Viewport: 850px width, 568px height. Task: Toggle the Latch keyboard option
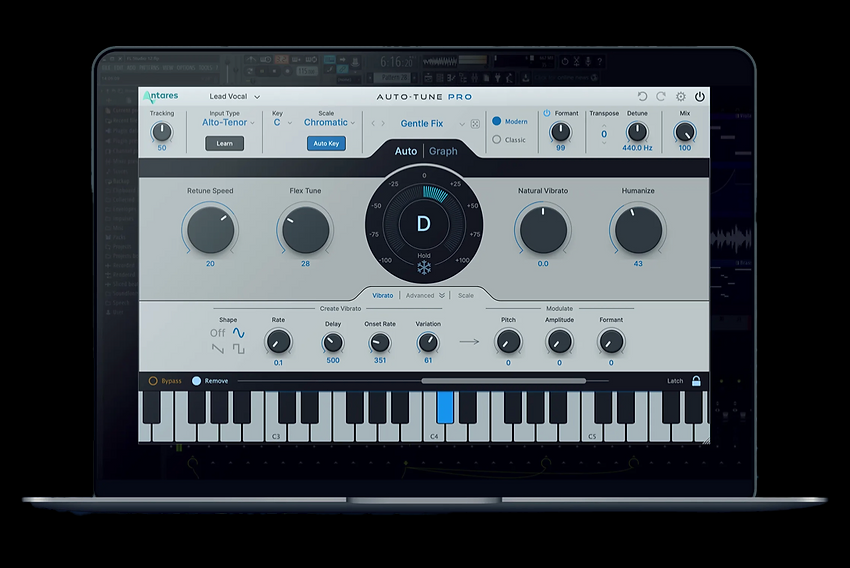click(x=675, y=381)
